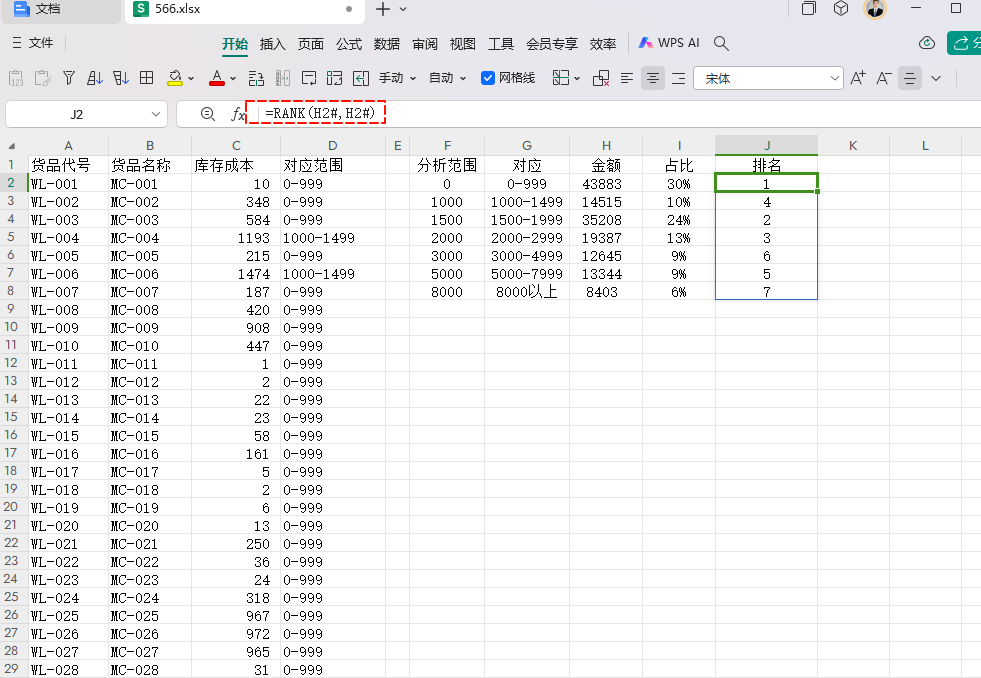Click the cube icon in title bar
This screenshot has height=678, width=981.
click(841, 8)
